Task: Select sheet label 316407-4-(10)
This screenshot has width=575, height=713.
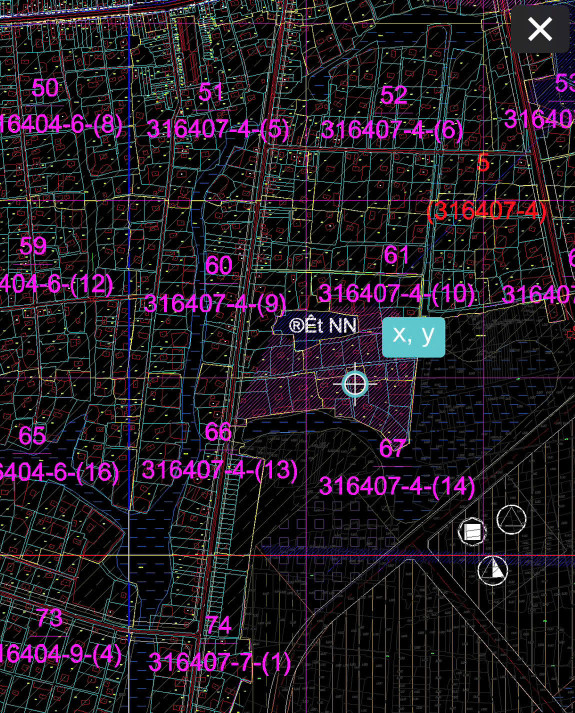Action: [396, 293]
